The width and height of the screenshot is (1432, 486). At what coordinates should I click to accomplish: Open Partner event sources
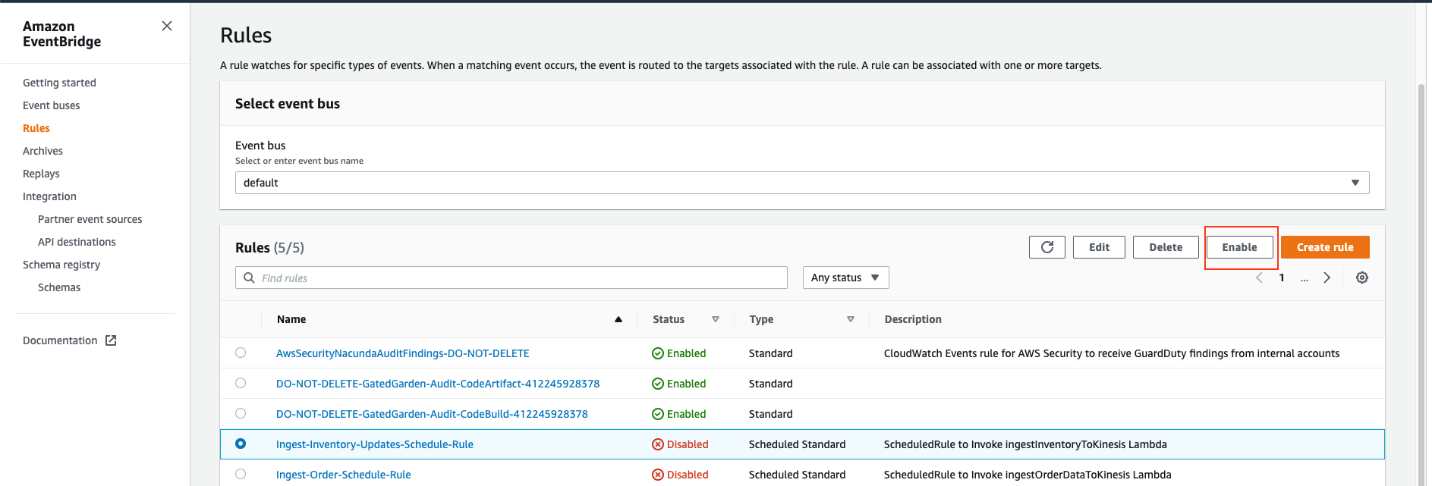click(90, 219)
